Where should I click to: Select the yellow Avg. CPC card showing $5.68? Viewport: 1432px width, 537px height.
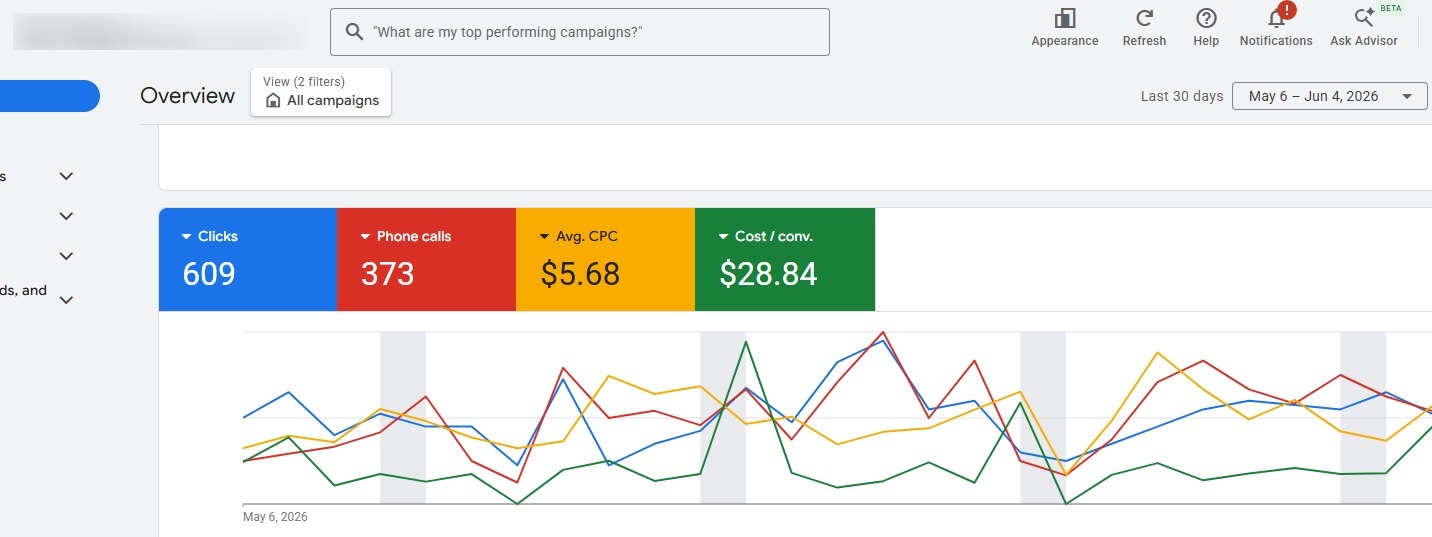point(605,259)
